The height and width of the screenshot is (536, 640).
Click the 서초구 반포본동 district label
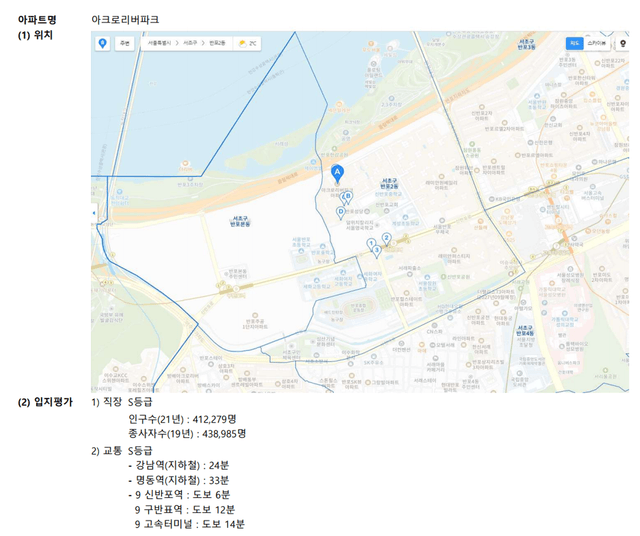240,221
